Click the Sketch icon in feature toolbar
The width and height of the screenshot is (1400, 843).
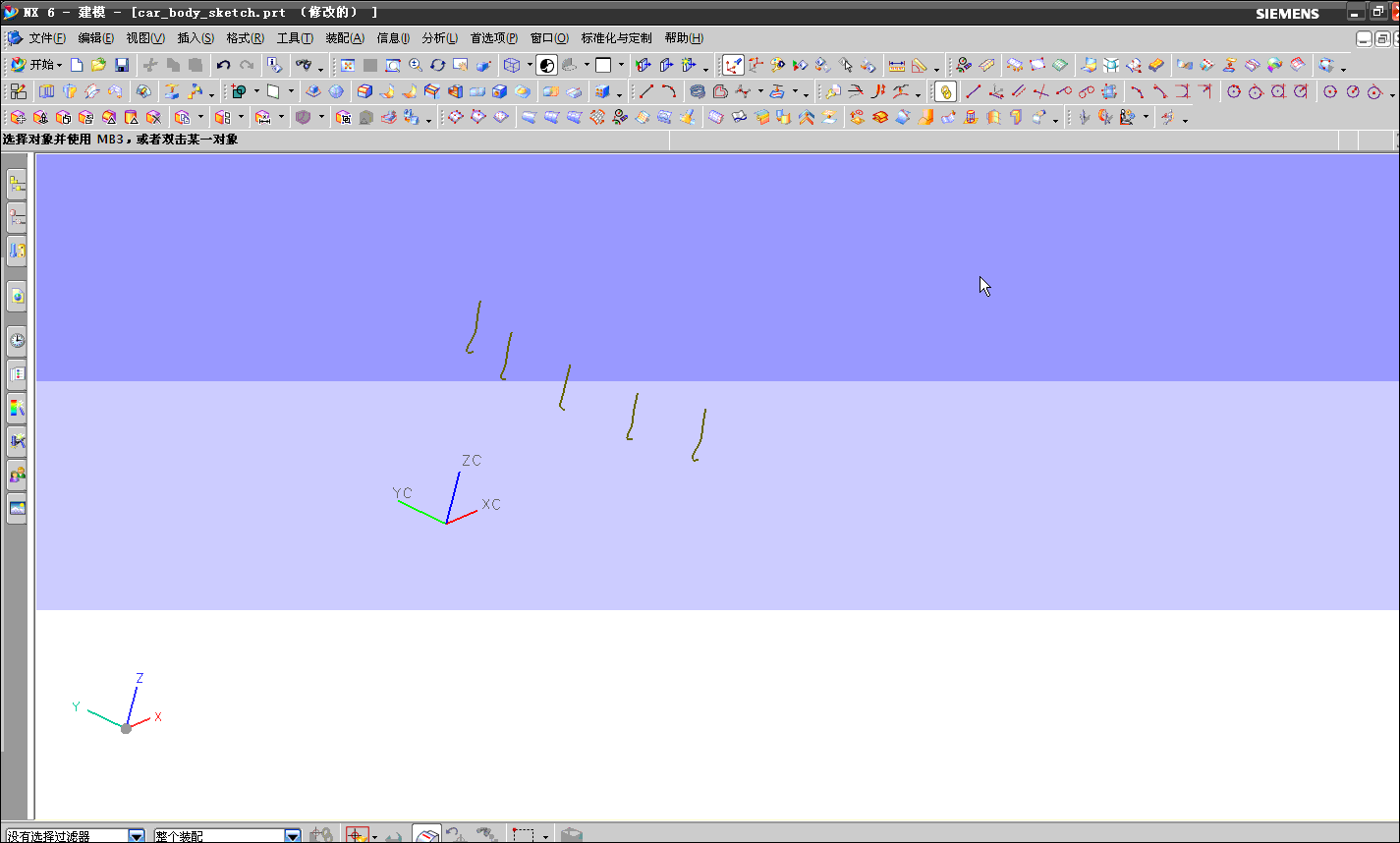click(18, 91)
